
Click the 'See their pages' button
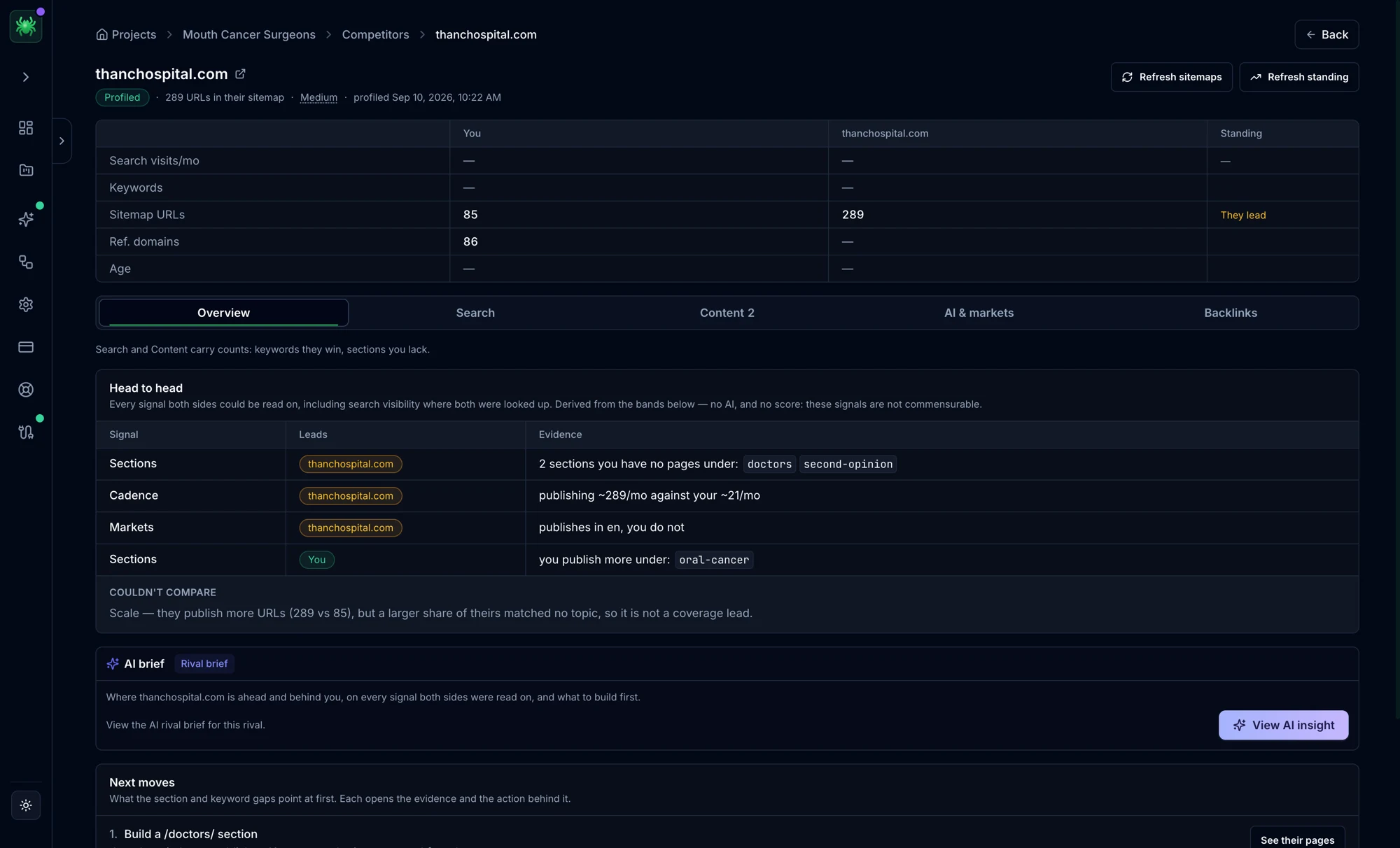pos(1297,839)
